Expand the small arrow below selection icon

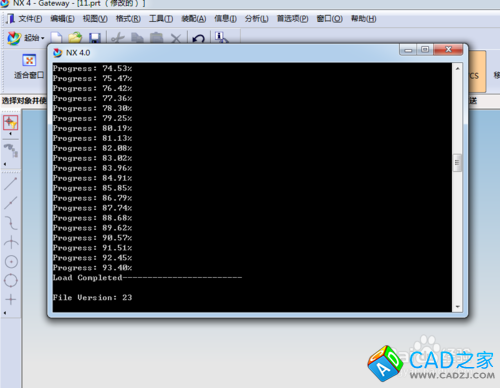10,134
